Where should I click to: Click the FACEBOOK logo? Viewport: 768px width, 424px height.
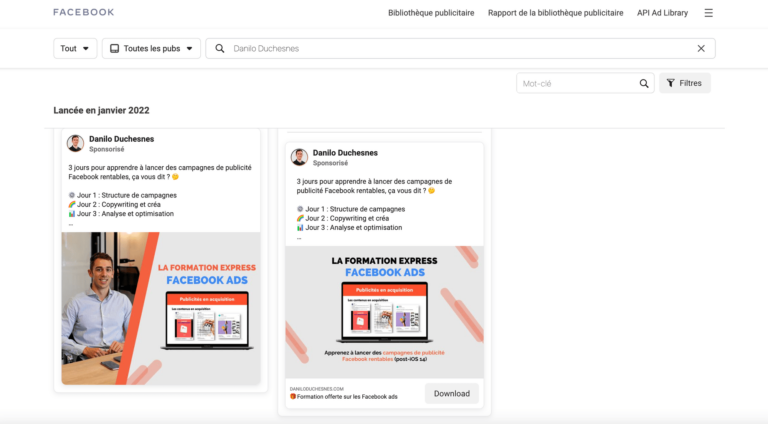coord(83,12)
